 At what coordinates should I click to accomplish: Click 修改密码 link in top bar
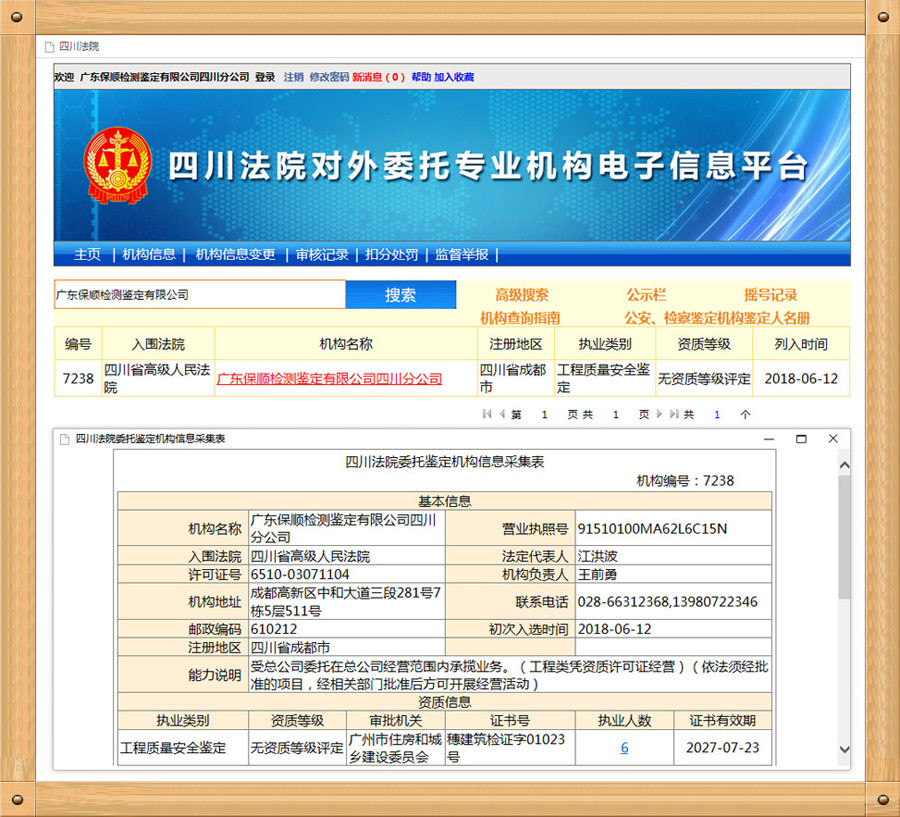coord(329,77)
